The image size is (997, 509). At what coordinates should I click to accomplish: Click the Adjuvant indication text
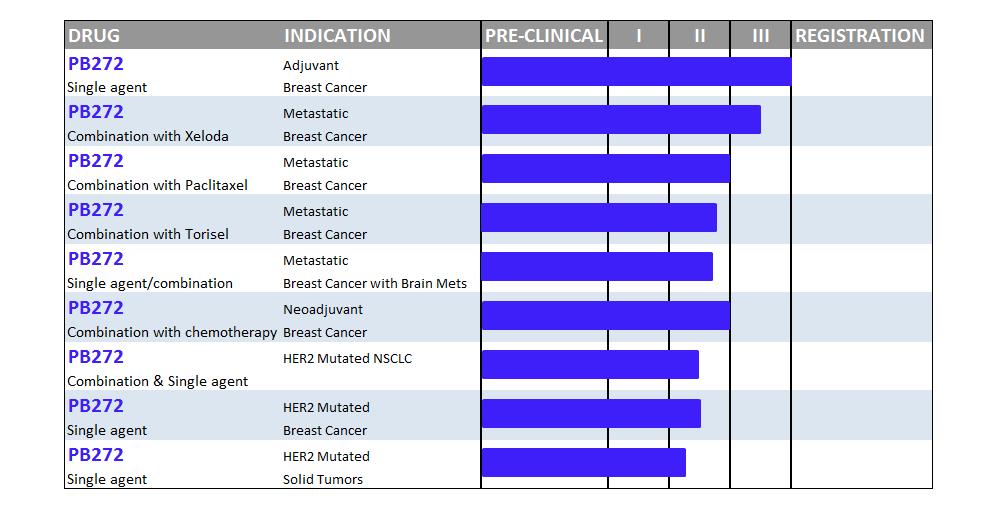pos(311,65)
